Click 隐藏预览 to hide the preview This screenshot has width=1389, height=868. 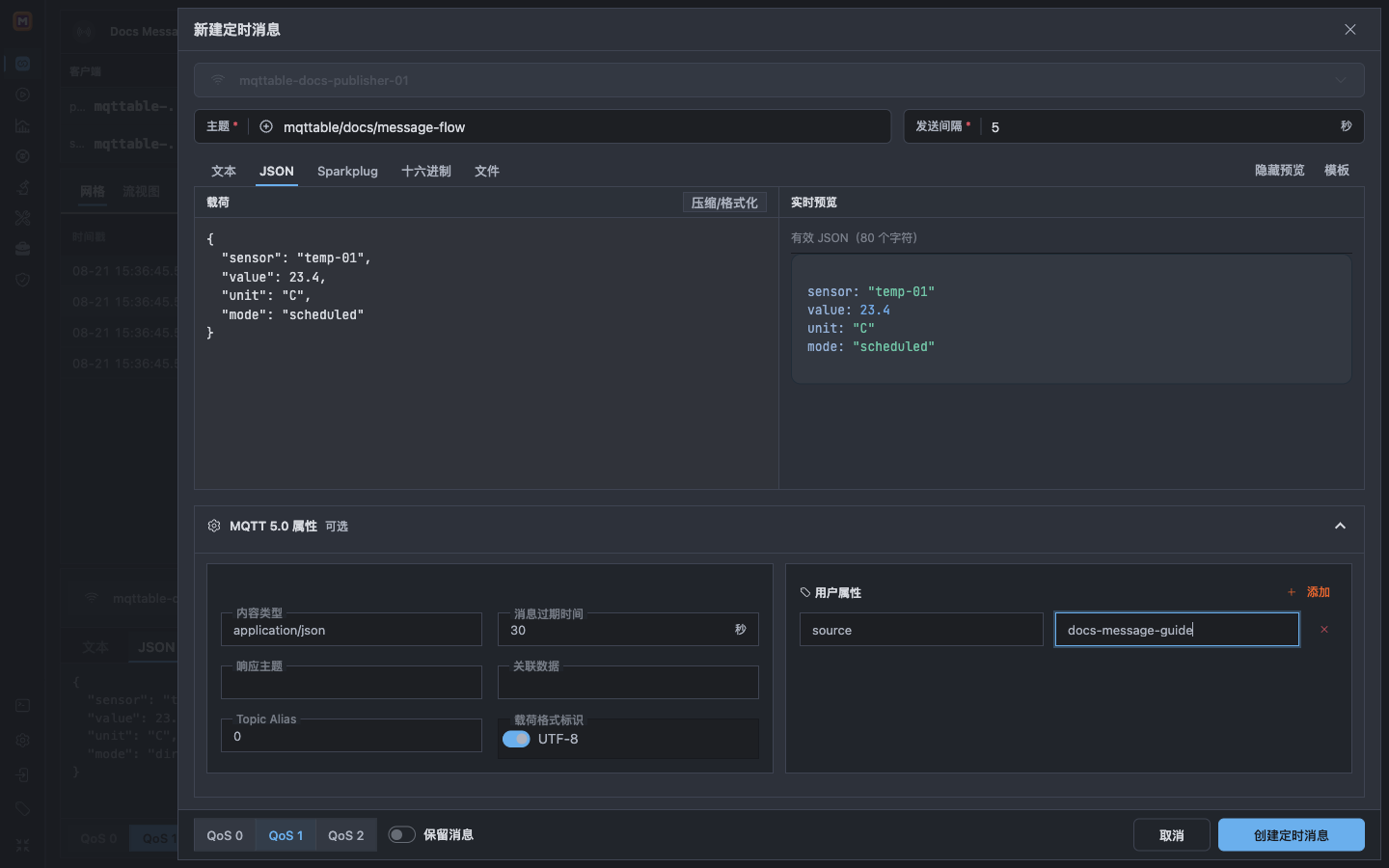coord(1279,170)
